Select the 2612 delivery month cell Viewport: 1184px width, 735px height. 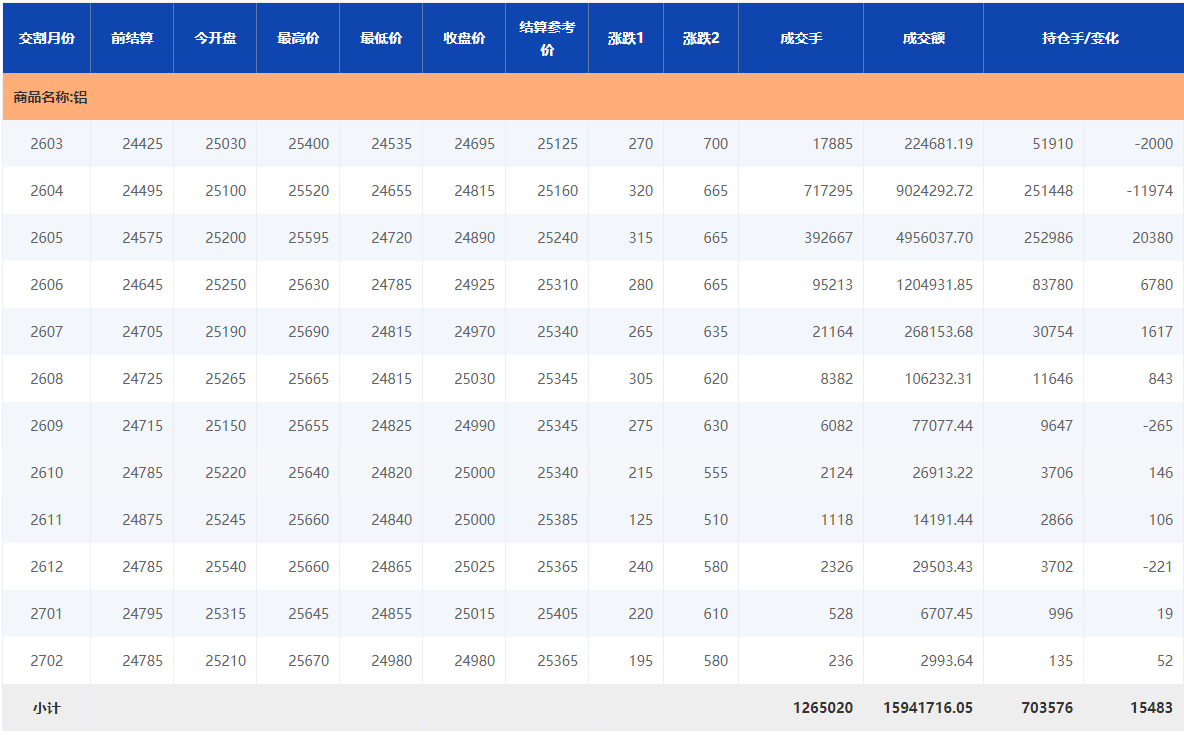pos(46,567)
